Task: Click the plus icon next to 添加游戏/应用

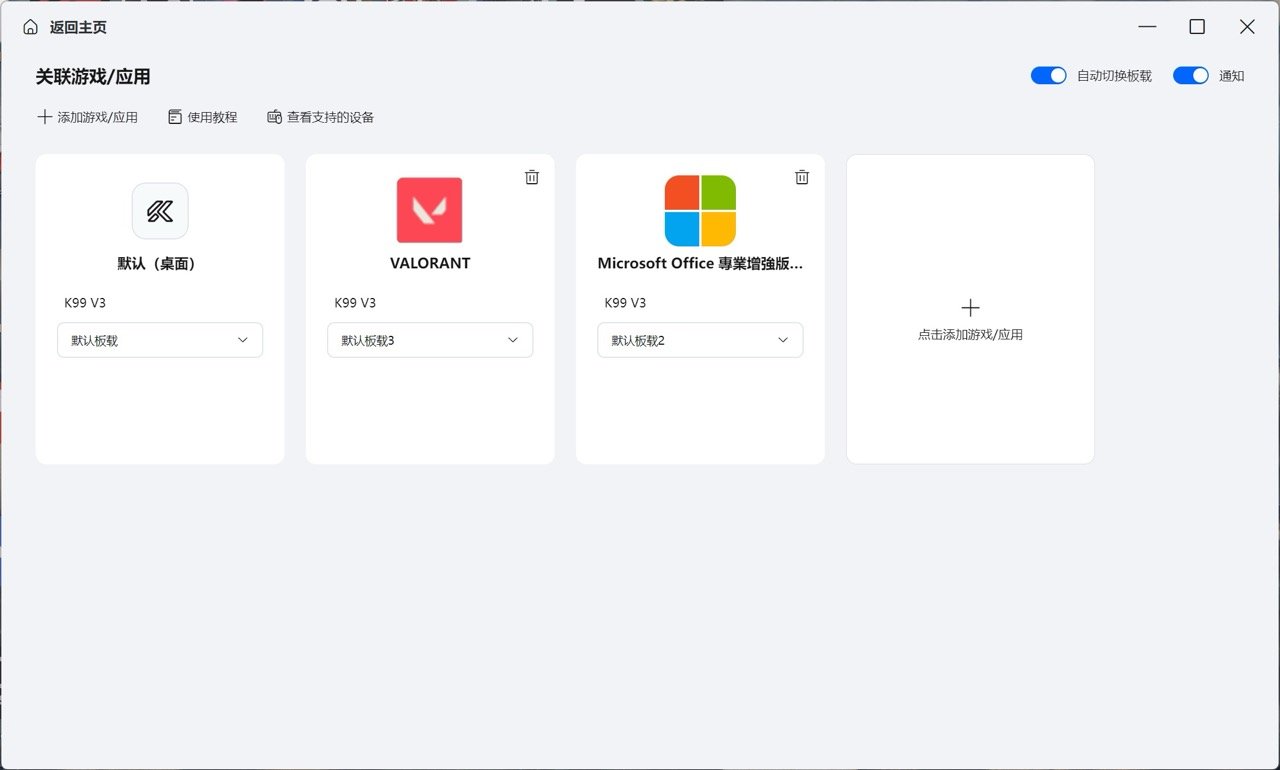Action: coord(44,117)
